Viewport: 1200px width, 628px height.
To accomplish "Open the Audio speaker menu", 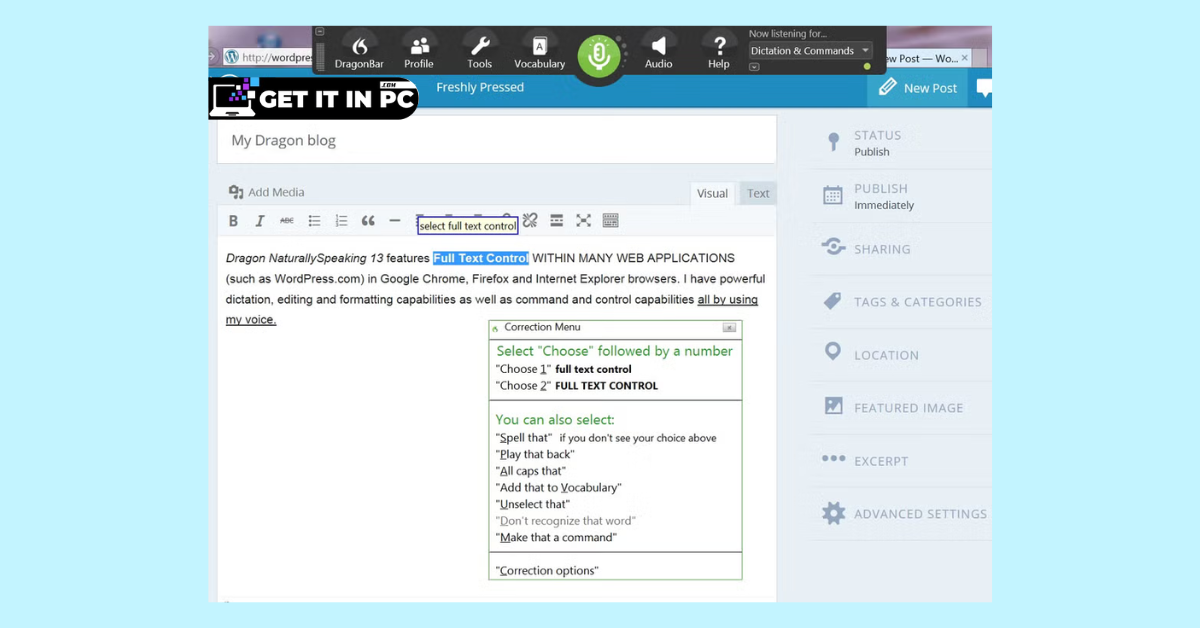I will [x=658, y=52].
